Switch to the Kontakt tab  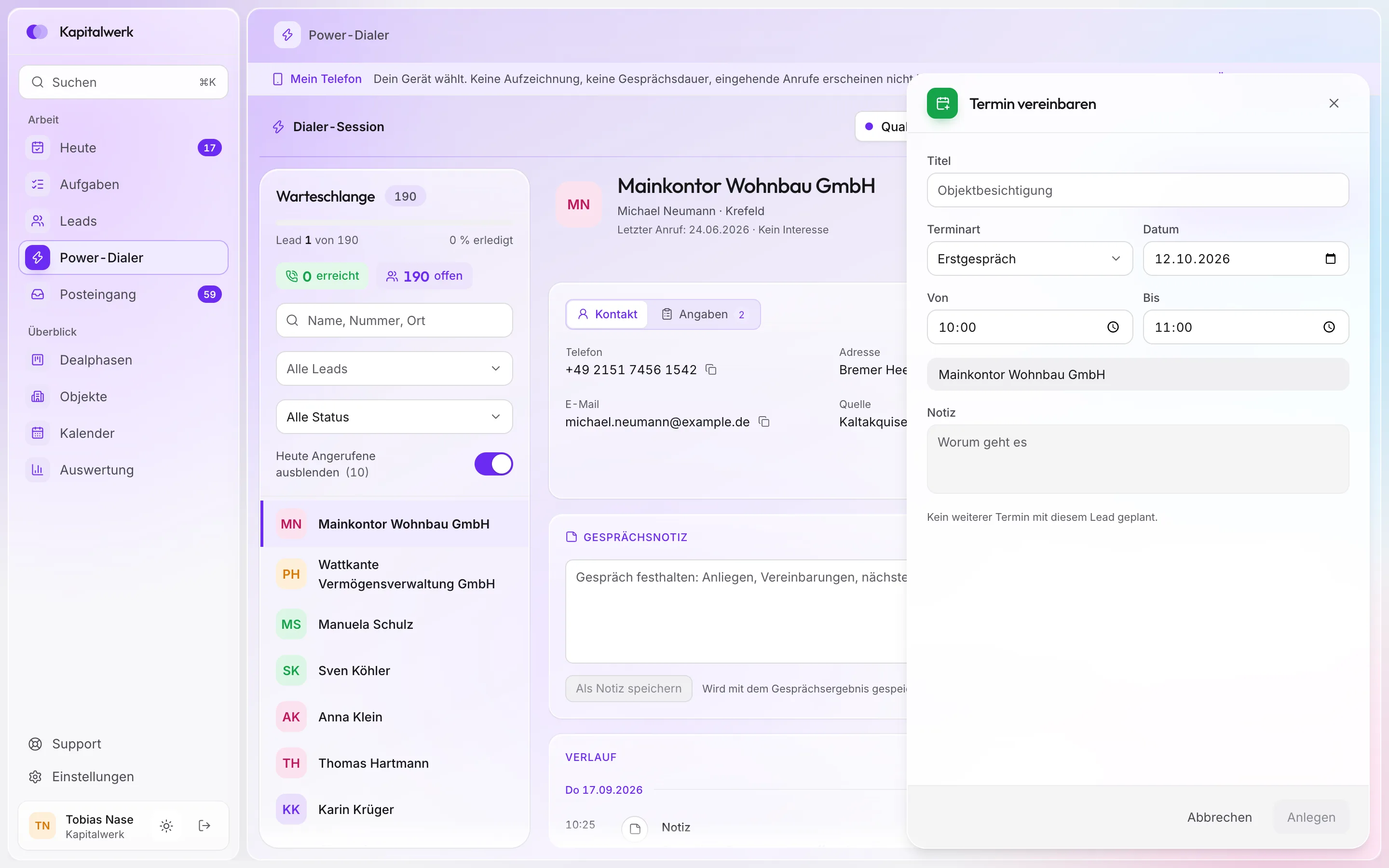pos(607,314)
